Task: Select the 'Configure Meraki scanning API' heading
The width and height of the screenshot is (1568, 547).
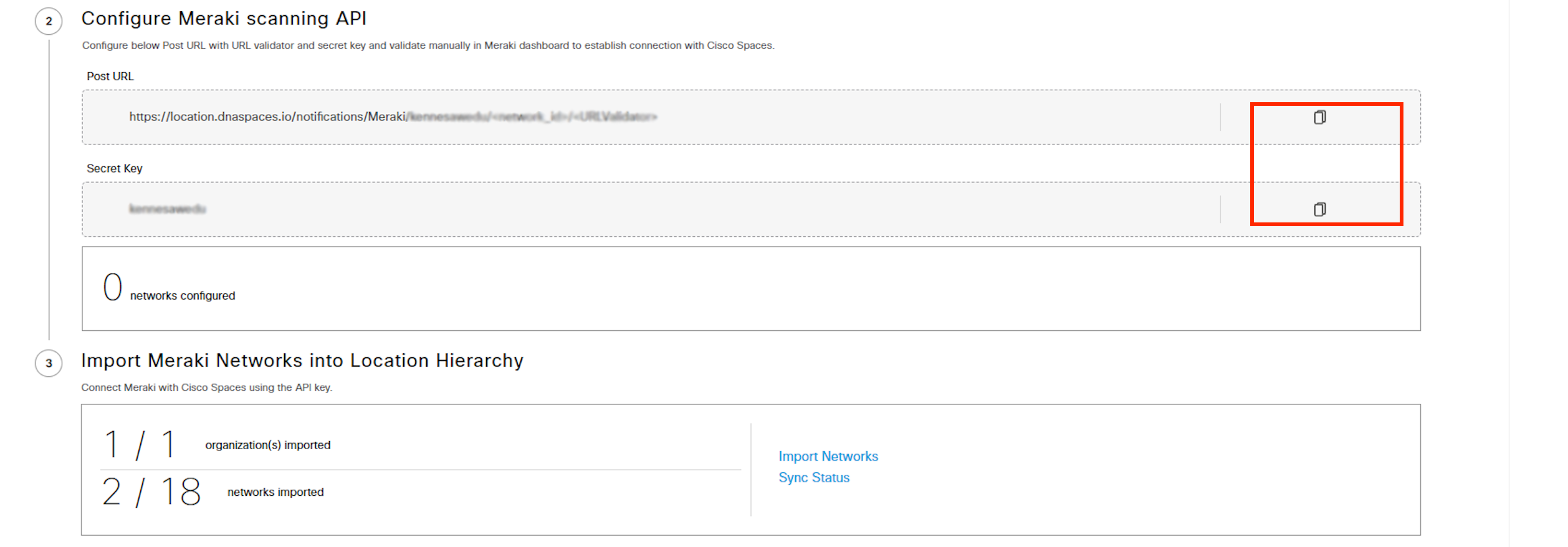Action: pos(224,19)
